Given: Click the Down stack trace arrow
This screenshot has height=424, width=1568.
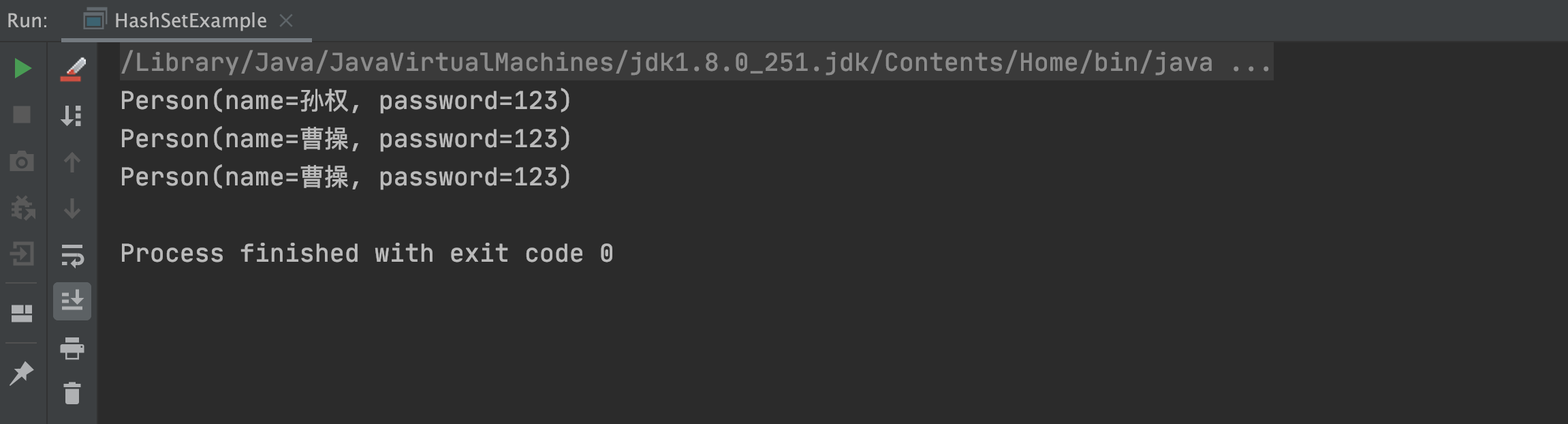Looking at the screenshot, I should click(x=72, y=209).
